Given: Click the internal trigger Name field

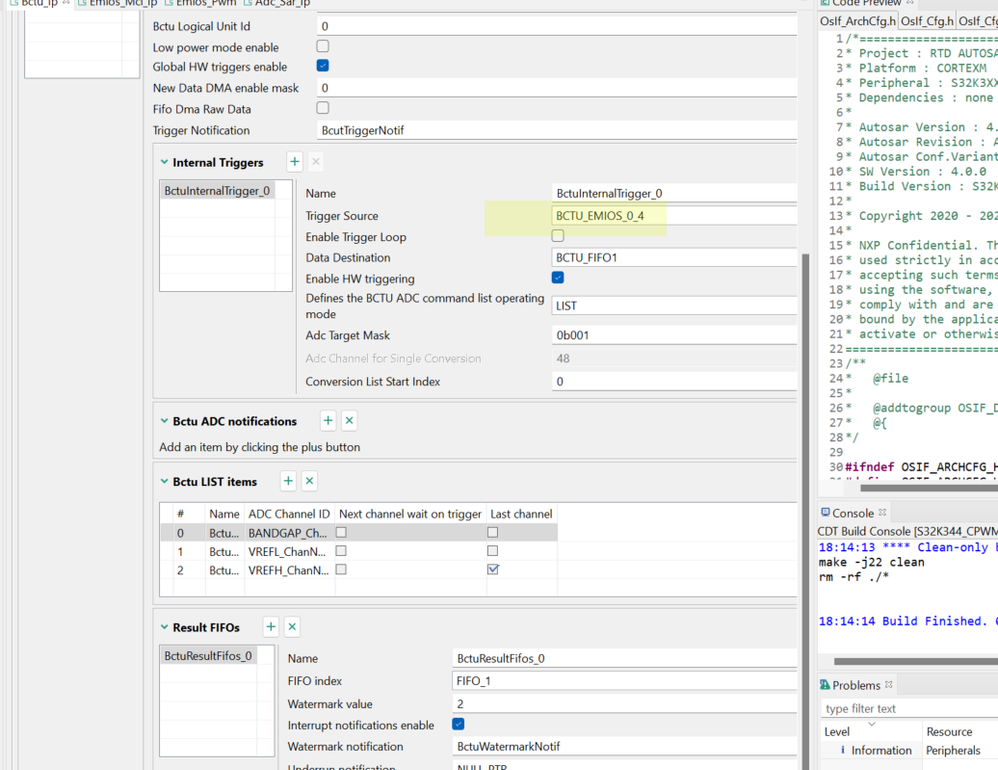Looking at the screenshot, I should (x=674, y=193).
